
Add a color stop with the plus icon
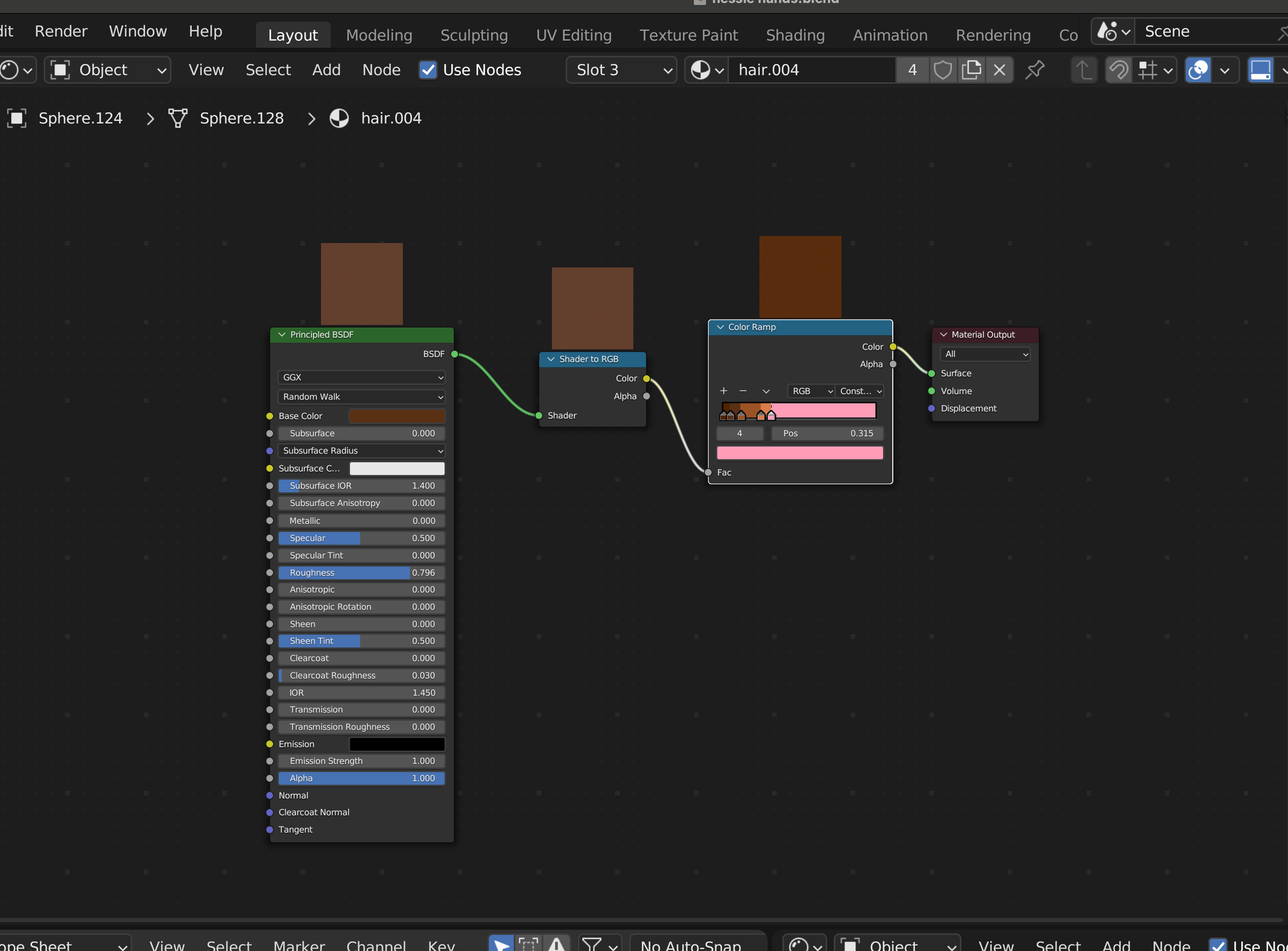click(x=724, y=391)
